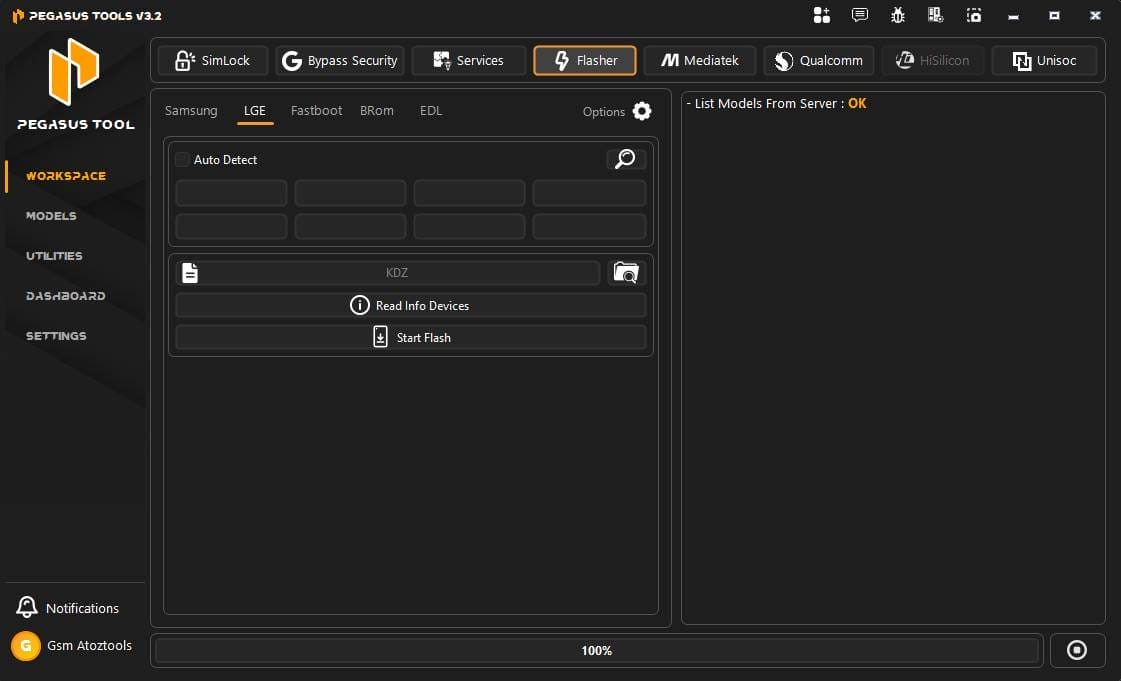1121x681 pixels.
Task: Click the stop button beside the progress bar
Action: [1077, 650]
